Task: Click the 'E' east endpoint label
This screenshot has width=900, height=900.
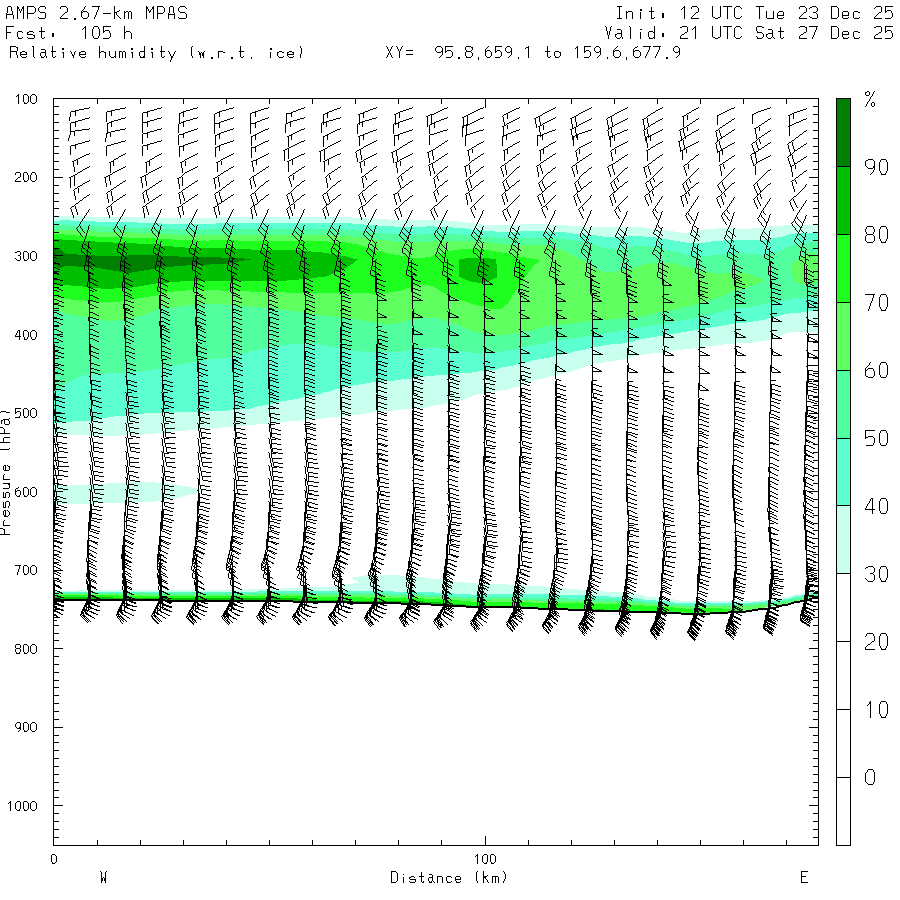Action: point(804,878)
